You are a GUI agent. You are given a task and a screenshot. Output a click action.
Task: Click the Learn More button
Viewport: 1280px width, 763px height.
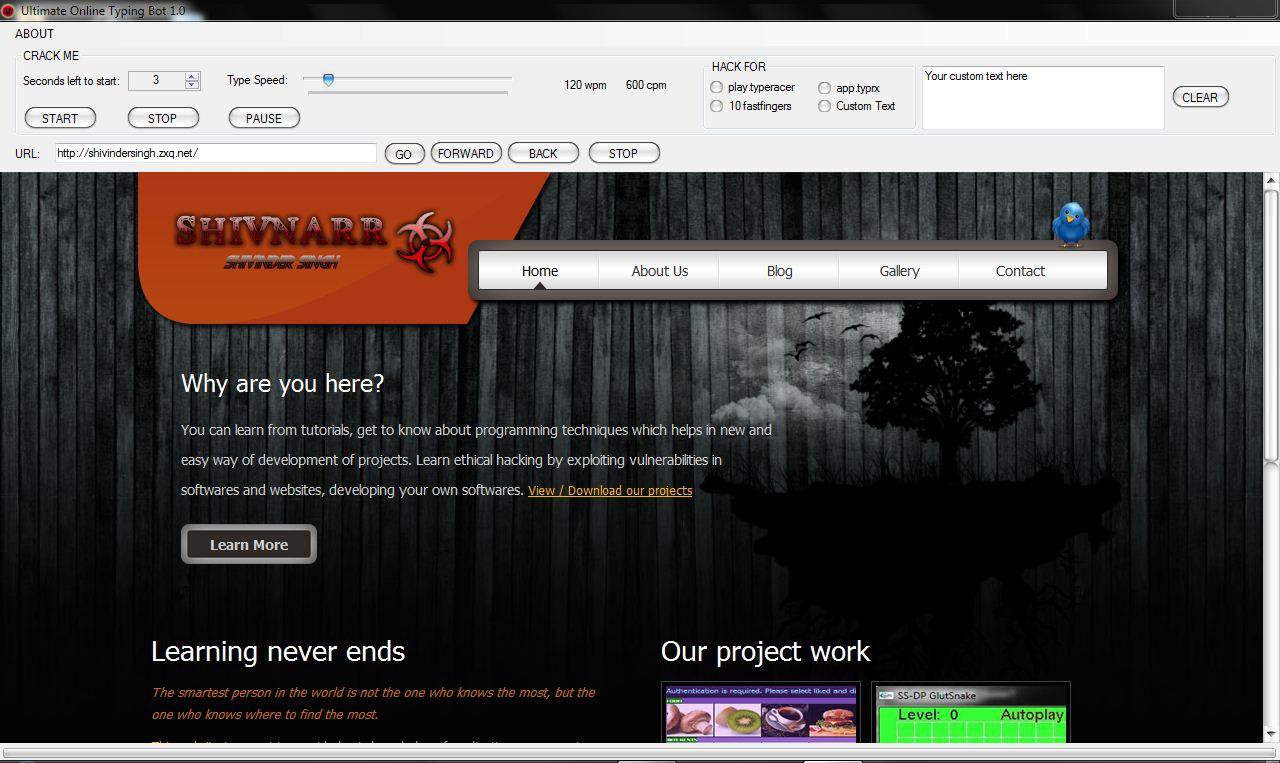point(249,544)
